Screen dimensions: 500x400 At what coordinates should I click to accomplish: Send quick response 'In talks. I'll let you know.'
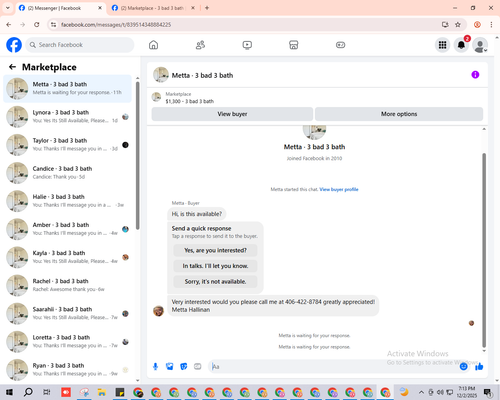click(x=215, y=266)
